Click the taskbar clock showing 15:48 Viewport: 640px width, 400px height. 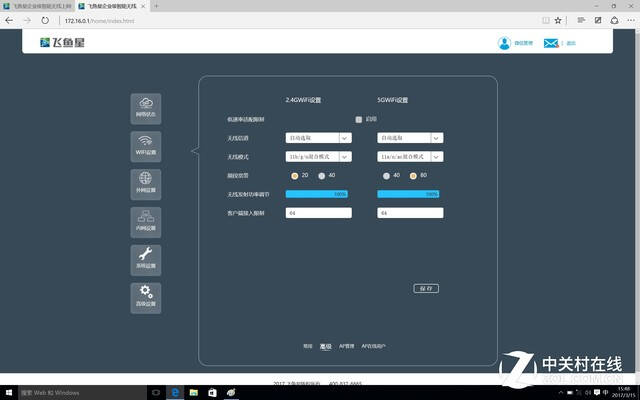point(623,393)
